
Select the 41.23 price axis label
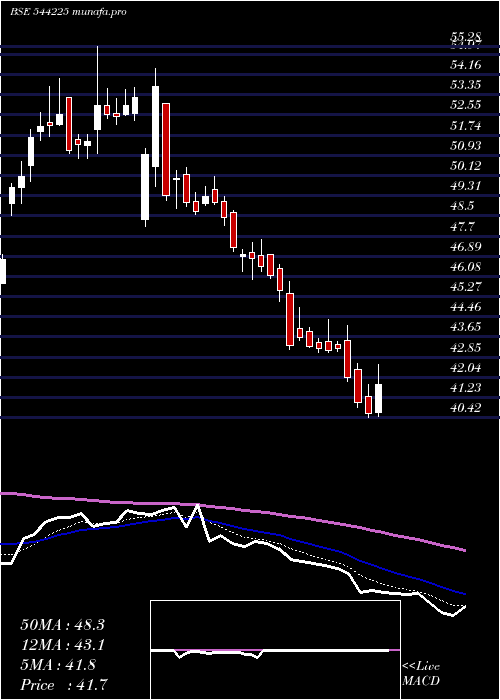(465, 388)
